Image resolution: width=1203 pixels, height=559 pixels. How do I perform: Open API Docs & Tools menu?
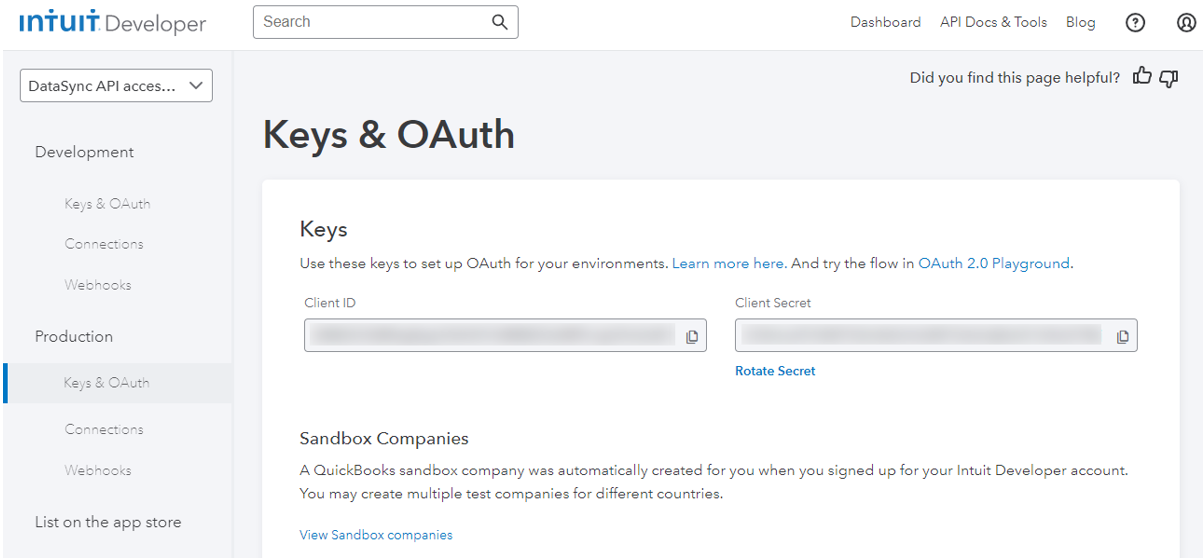pos(993,22)
